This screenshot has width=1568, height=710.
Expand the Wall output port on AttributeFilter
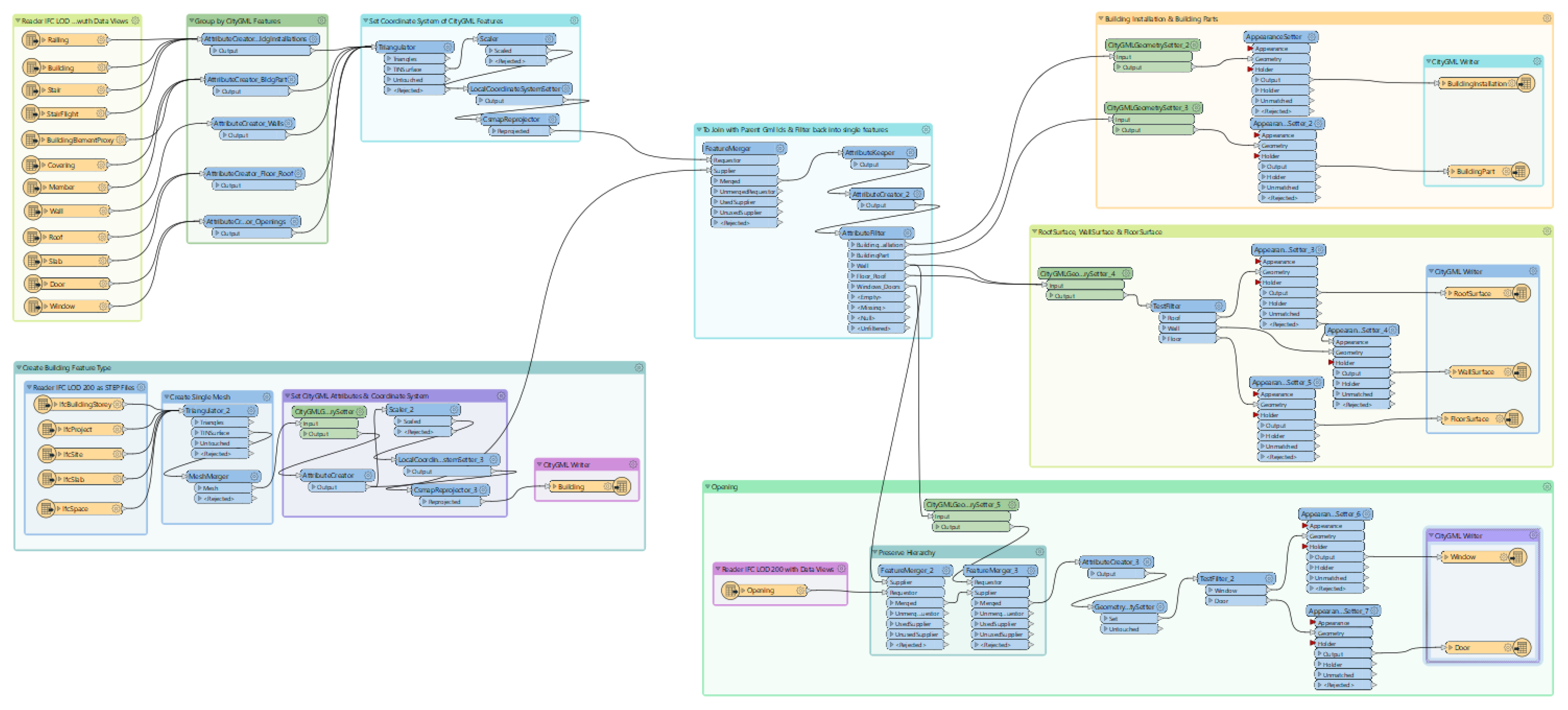853,266
